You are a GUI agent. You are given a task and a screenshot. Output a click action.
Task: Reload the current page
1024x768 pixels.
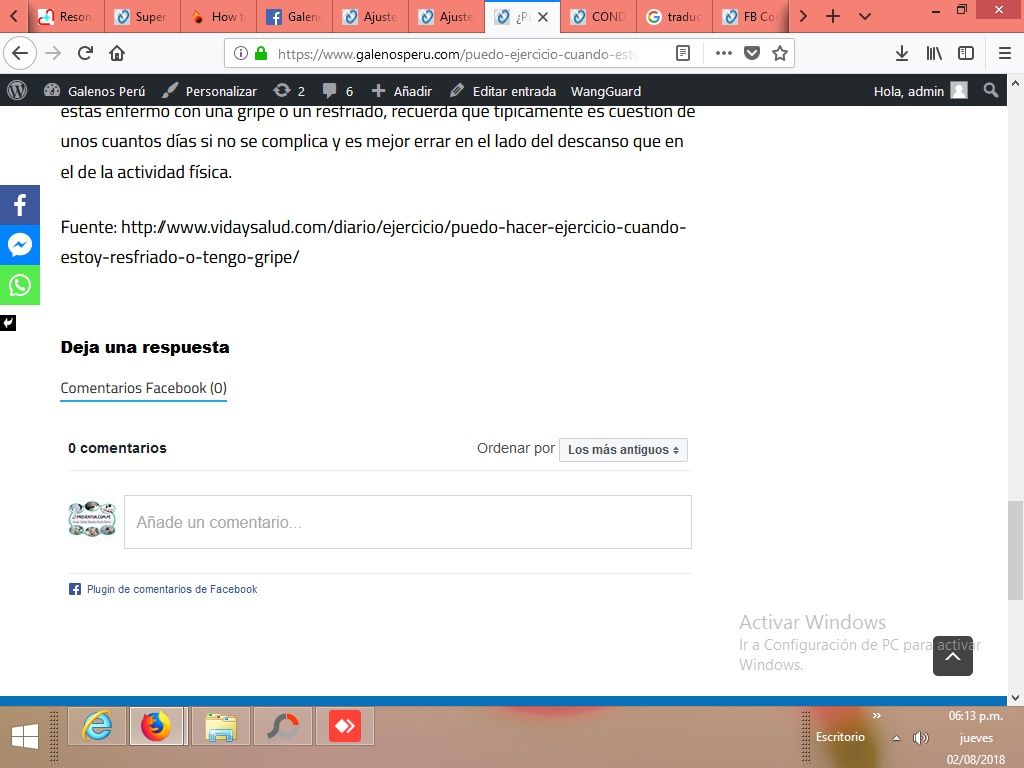86,53
